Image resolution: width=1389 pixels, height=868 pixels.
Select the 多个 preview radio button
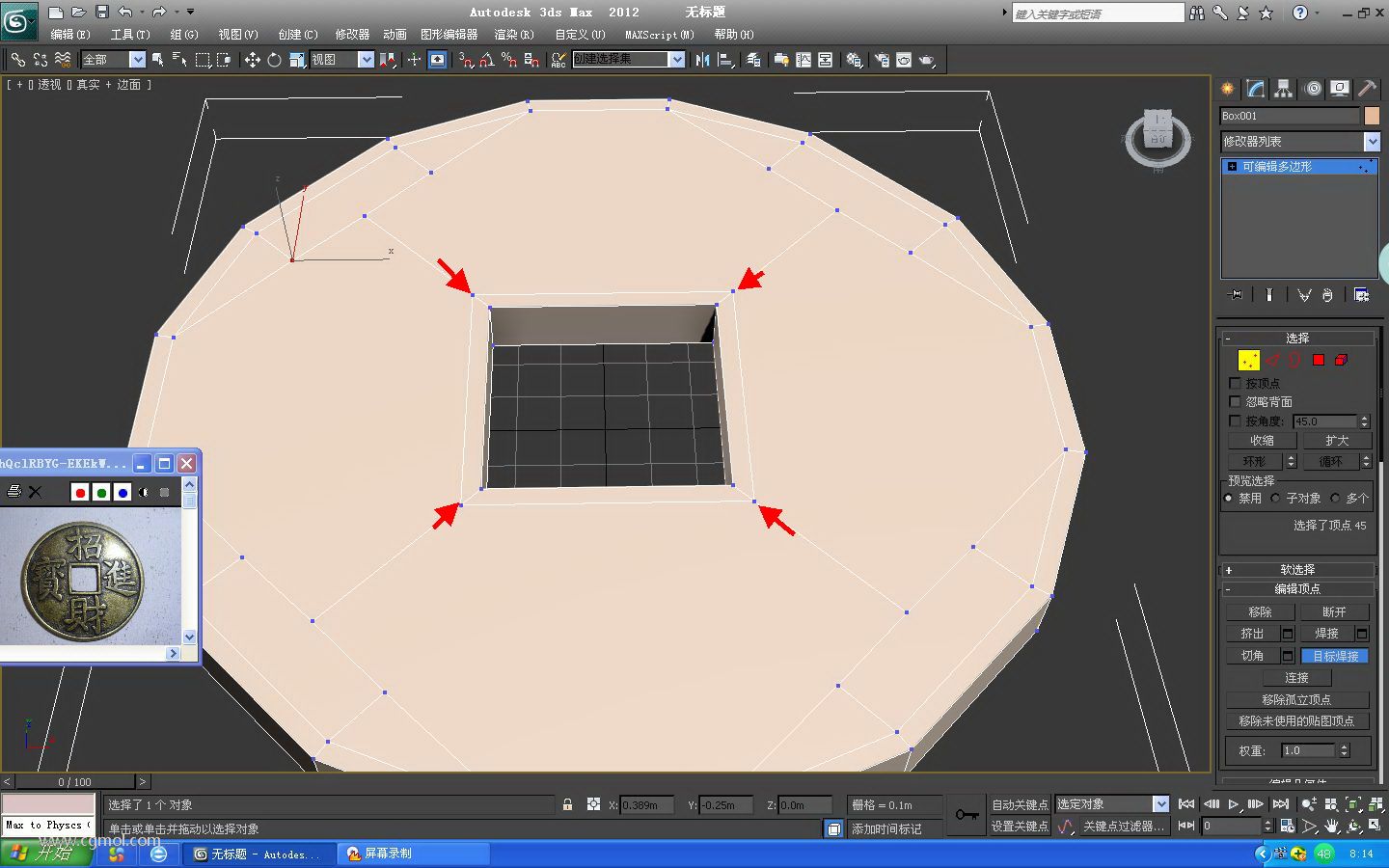coord(1335,498)
